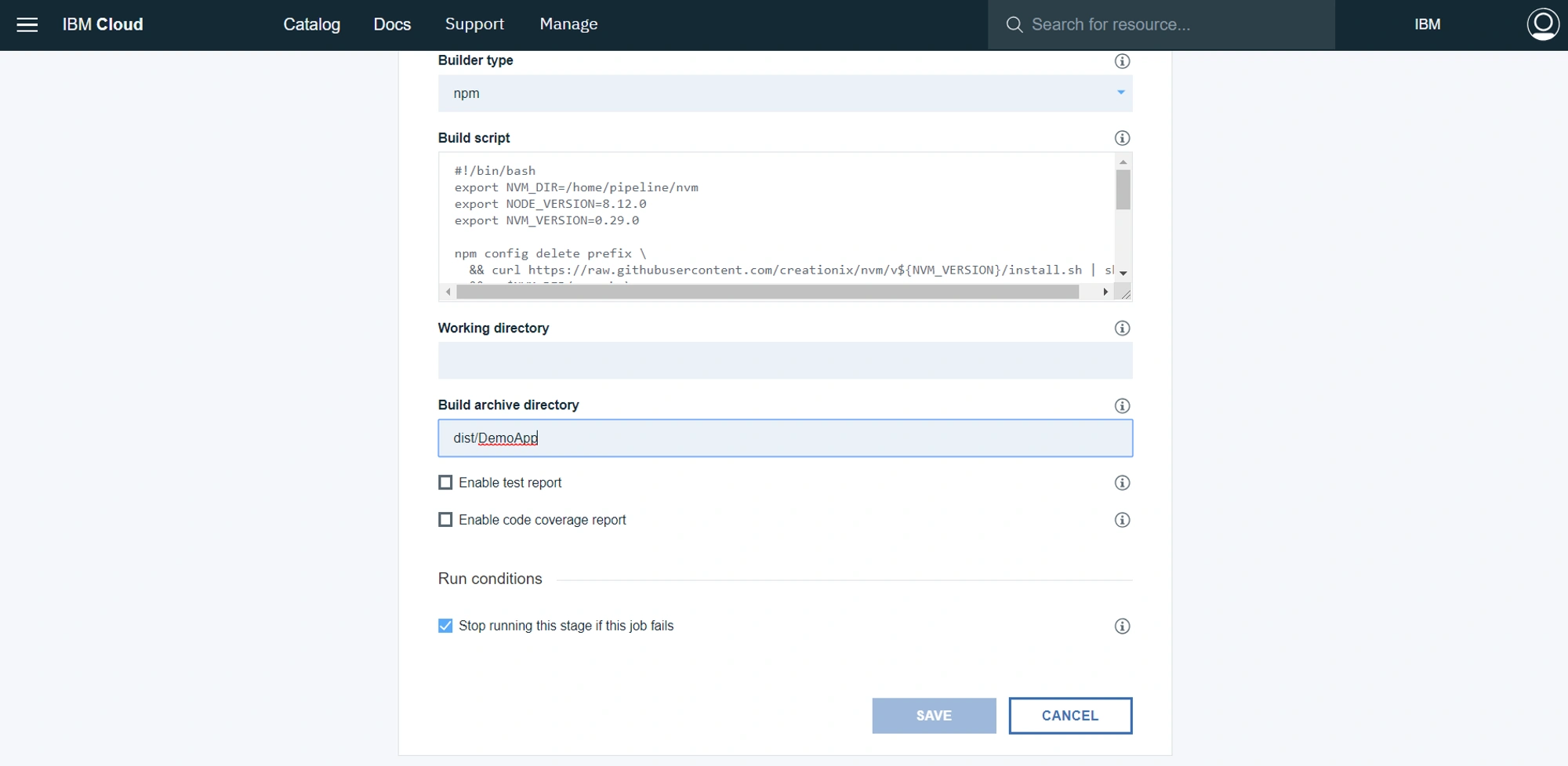Show info for code coverage report
Screen dimensions: 1568x766
click(1122, 520)
